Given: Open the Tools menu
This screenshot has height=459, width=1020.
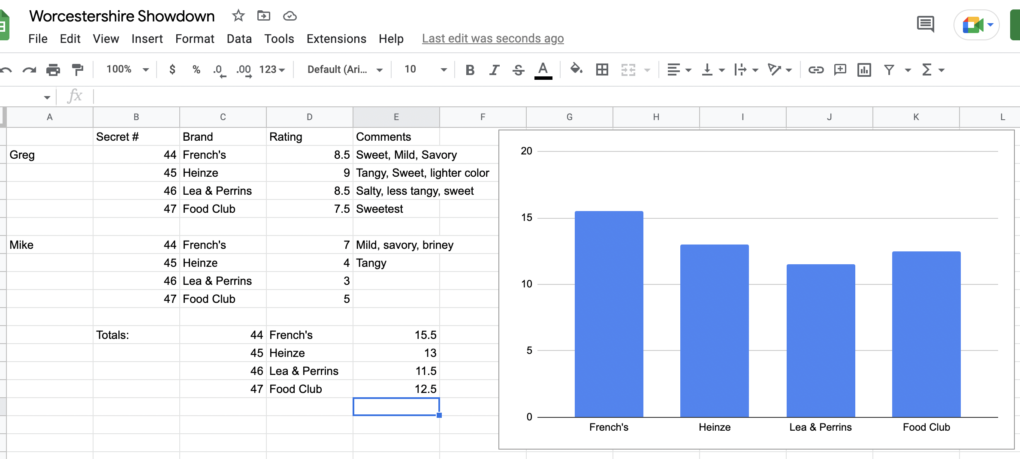Looking at the screenshot, I should (279, 39).
